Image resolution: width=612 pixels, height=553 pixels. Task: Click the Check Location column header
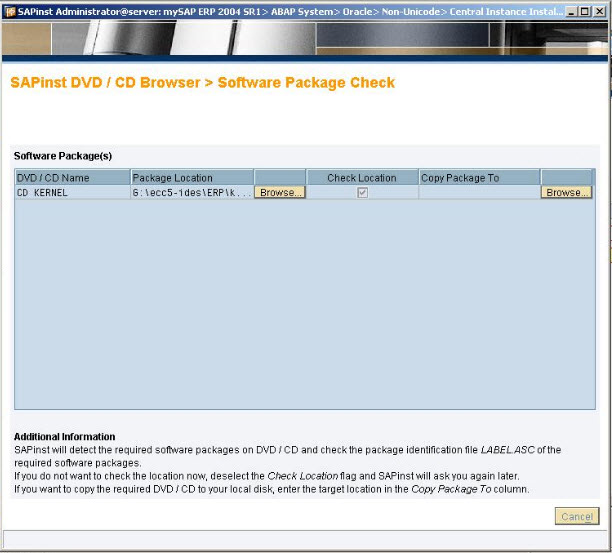click(362, 178)
